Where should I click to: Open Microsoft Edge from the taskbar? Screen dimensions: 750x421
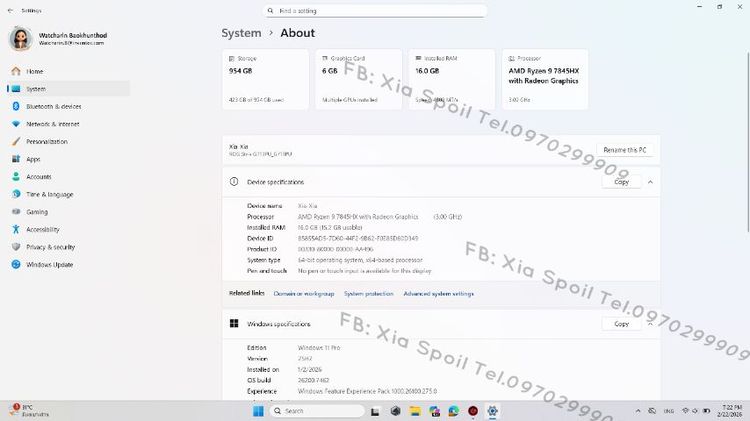click(x=453, y=411)
